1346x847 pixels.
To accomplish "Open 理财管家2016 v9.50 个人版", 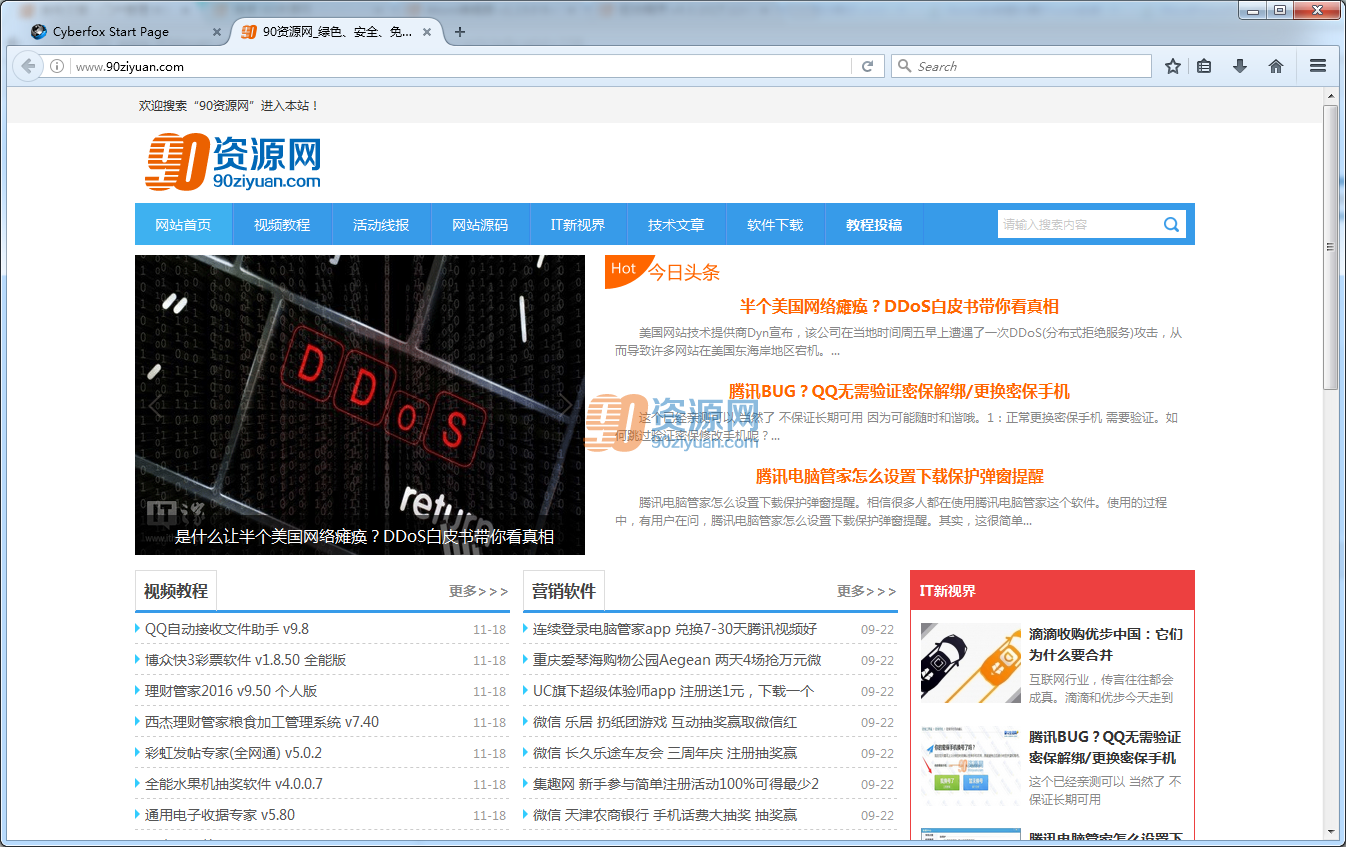I will click(231, 691).
